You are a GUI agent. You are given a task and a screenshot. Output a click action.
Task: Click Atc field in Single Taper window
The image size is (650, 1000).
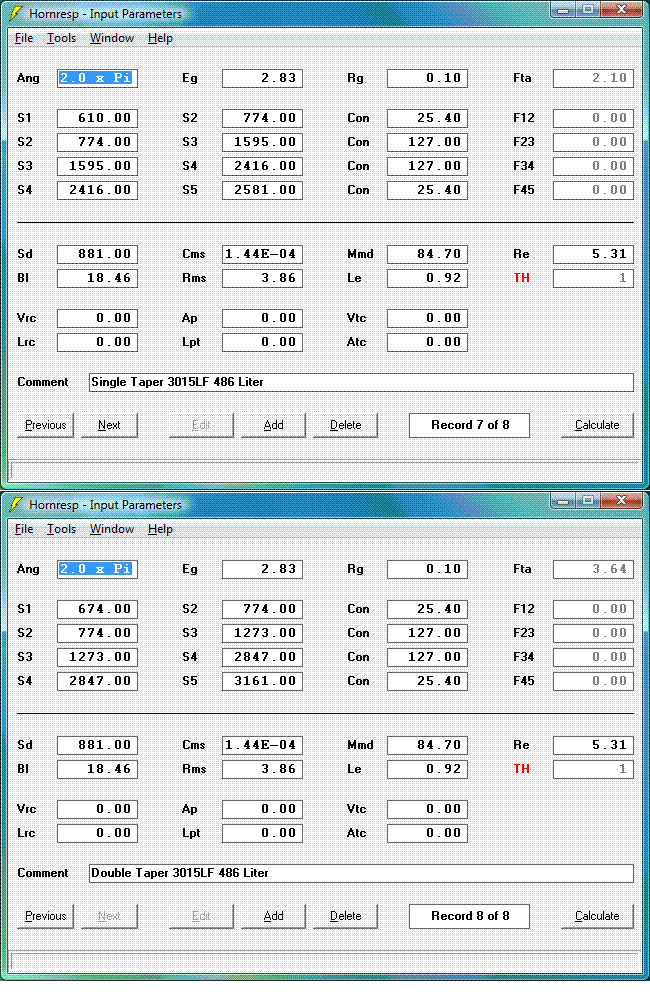click(427, 342)
